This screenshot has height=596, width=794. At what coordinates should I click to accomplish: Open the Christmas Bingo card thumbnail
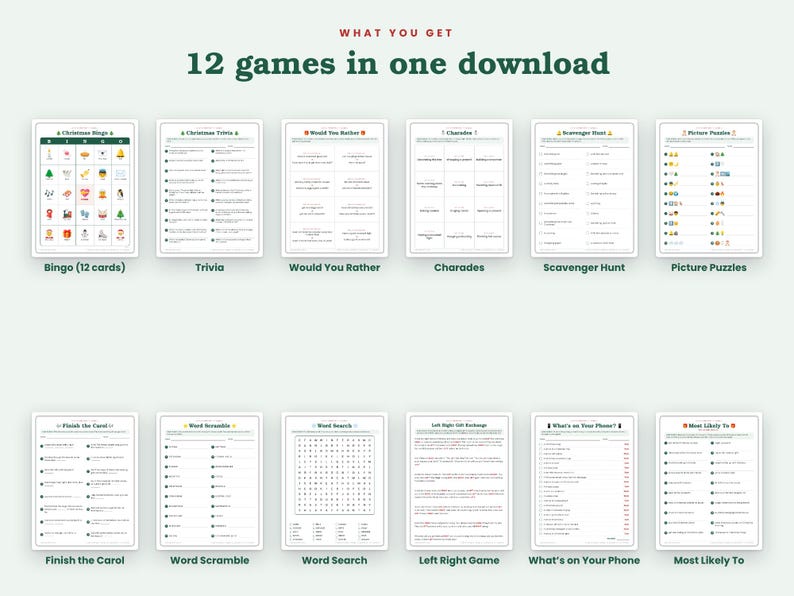click(x=85, y=188)
